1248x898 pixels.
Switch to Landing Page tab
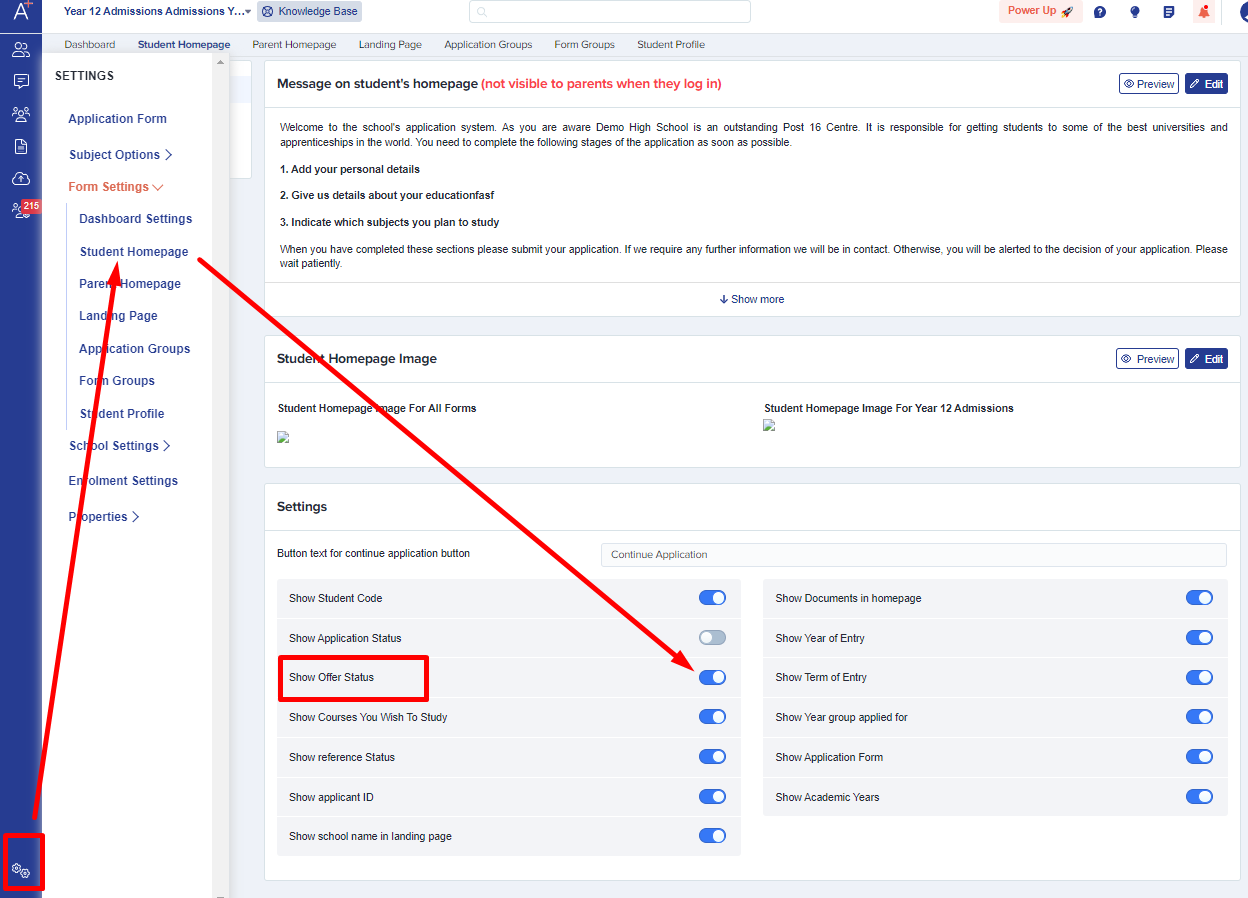tap(390, 45)
